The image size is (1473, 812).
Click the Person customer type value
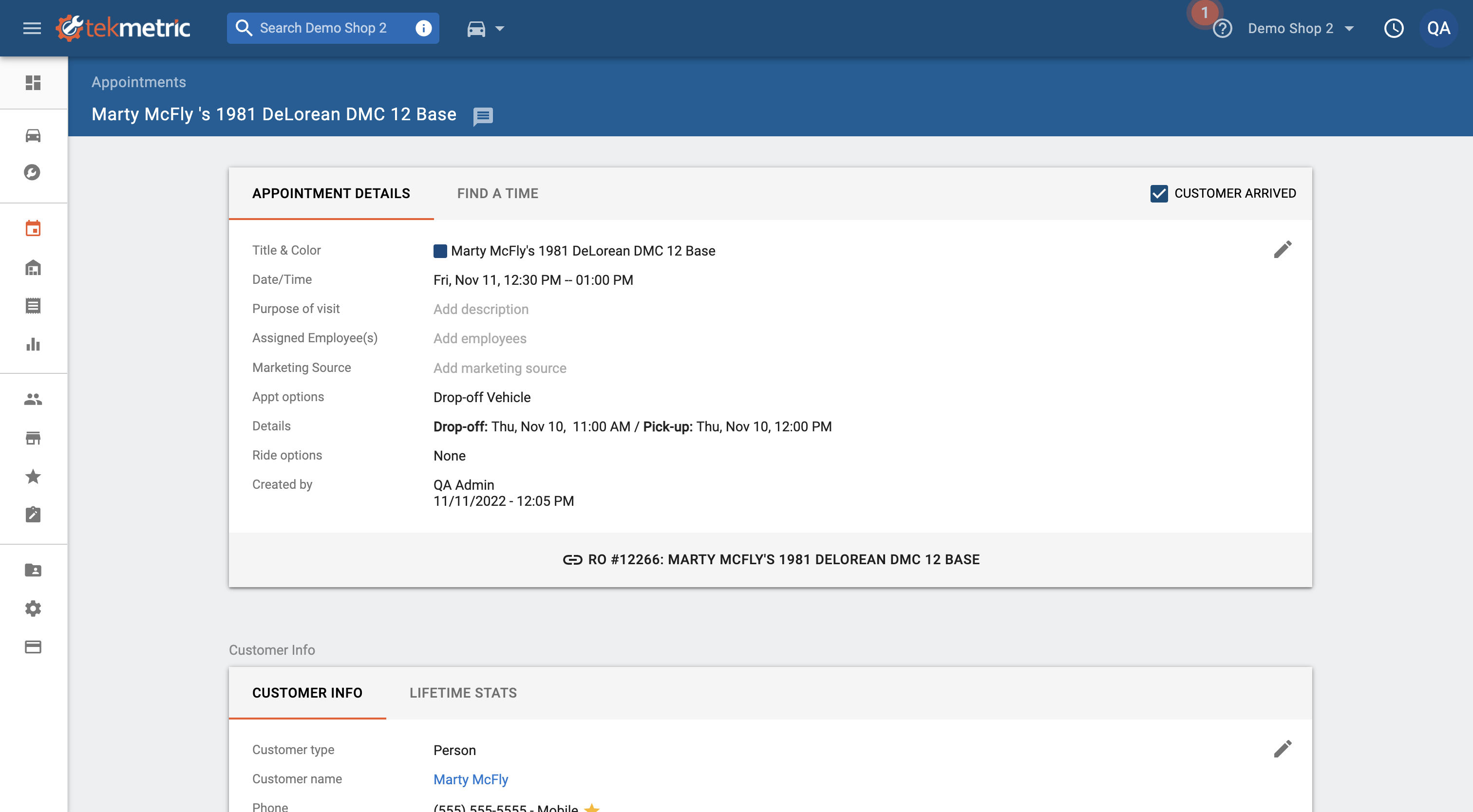[x=454, y=750]
